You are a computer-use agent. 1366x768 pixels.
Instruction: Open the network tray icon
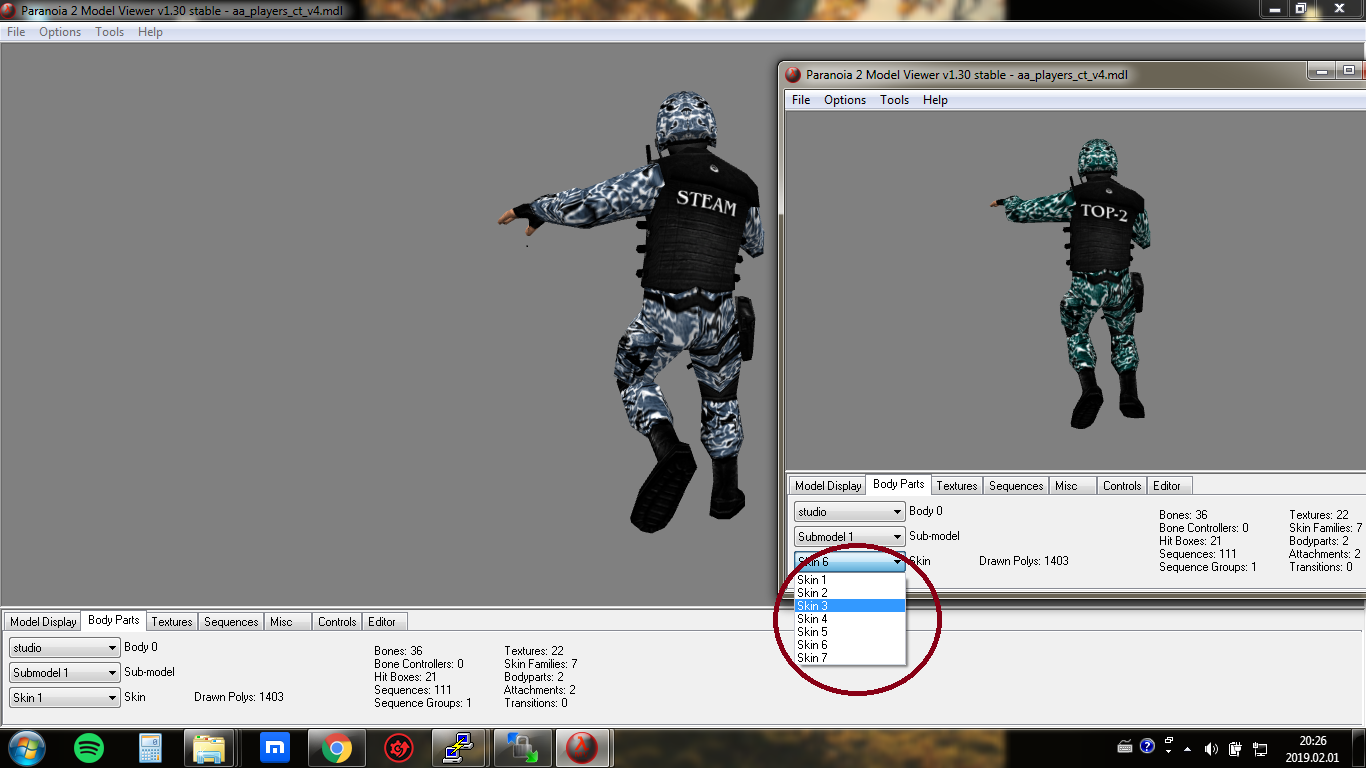(x=1258, y=748)
